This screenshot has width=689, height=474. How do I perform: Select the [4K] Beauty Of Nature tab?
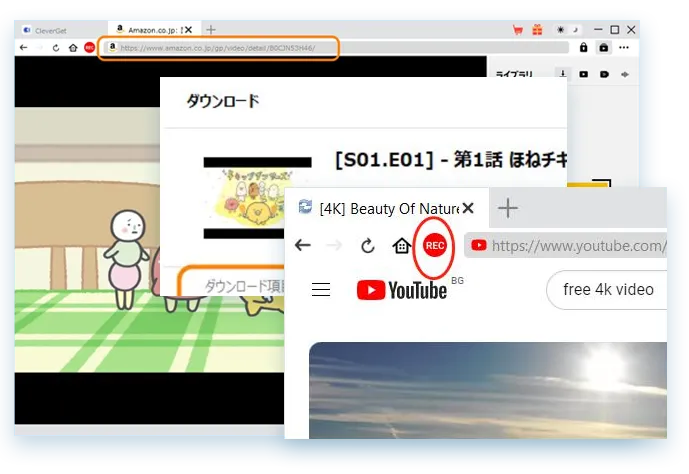coord(387,208)
